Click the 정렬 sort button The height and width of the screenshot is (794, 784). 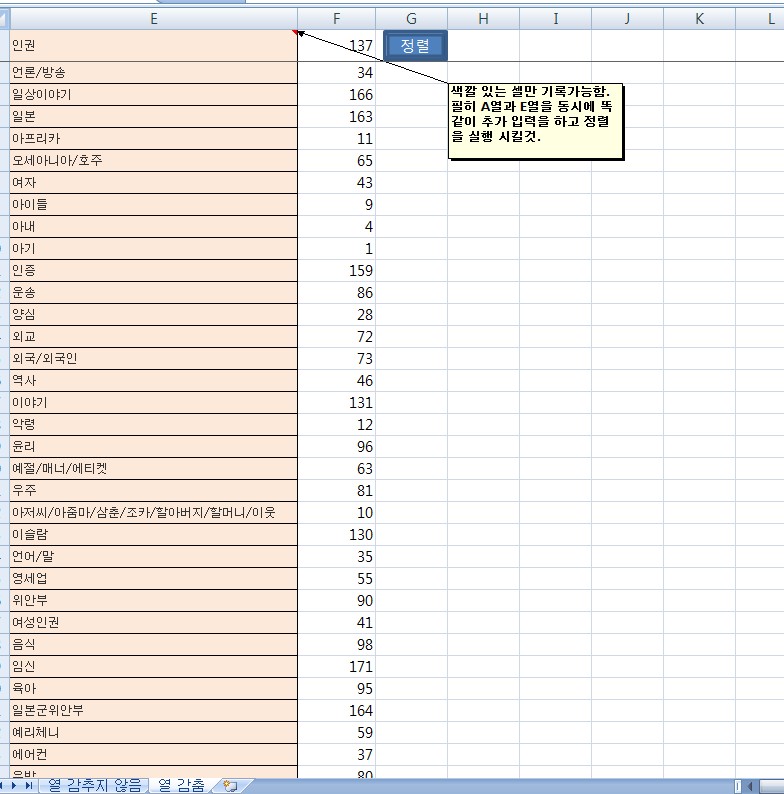tap(414, 45)
